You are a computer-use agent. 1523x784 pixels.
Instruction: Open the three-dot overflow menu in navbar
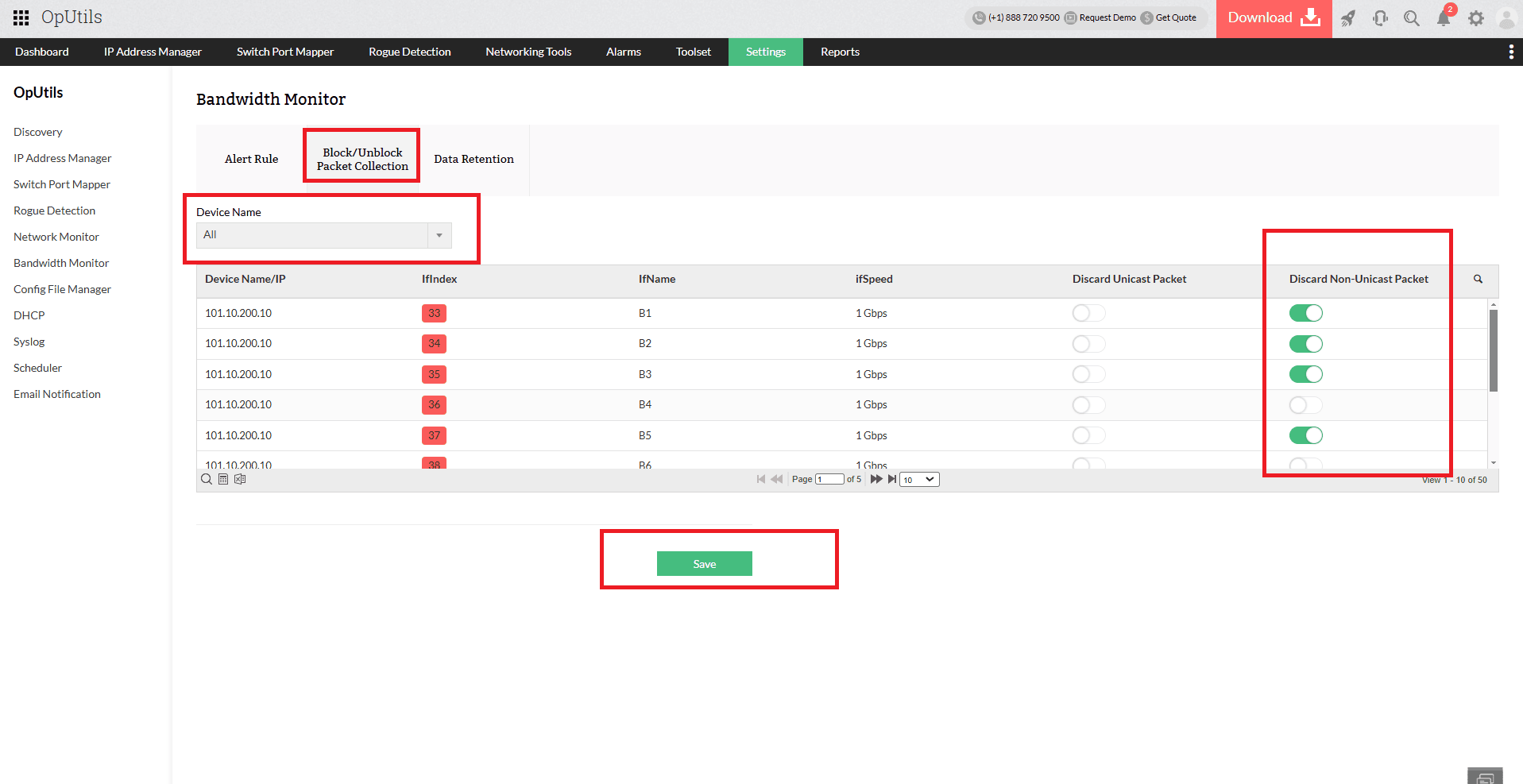point(1510,52)
